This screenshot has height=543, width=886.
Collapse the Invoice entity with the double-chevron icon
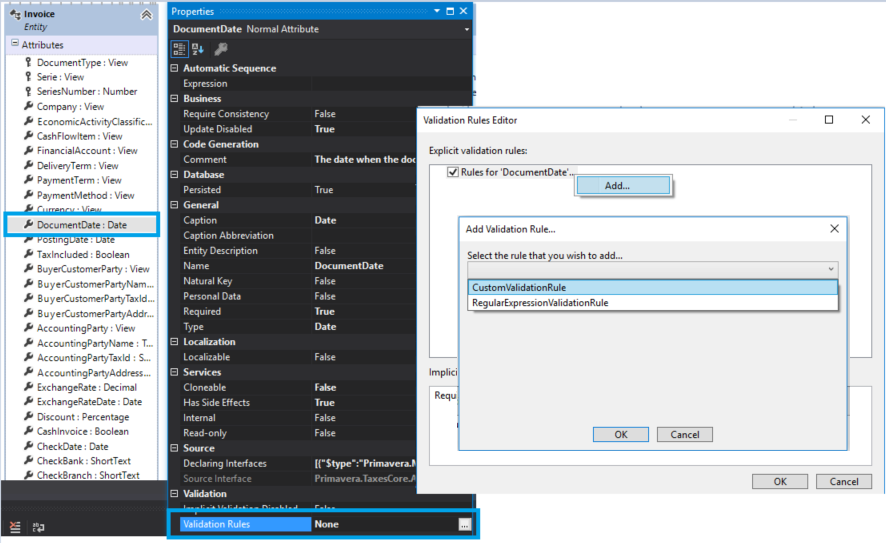click(146, 15)
